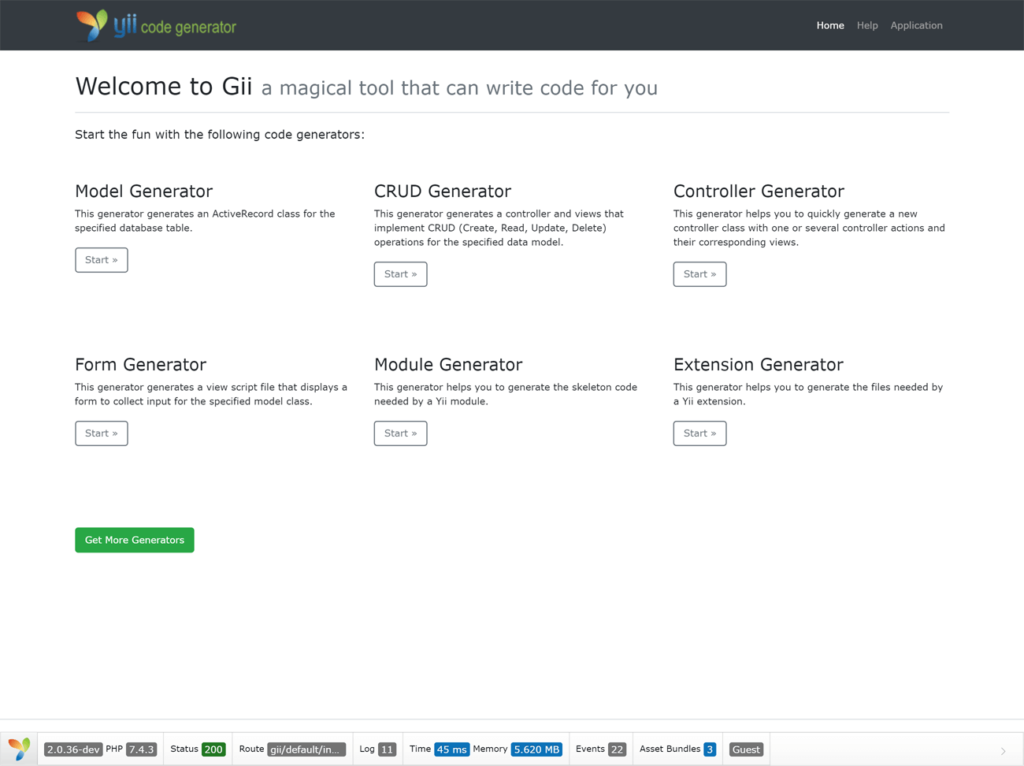Screen dimensions: 1024x766
Task: Open the Log 11 debug panel
Action: click(x=377, y=749)
